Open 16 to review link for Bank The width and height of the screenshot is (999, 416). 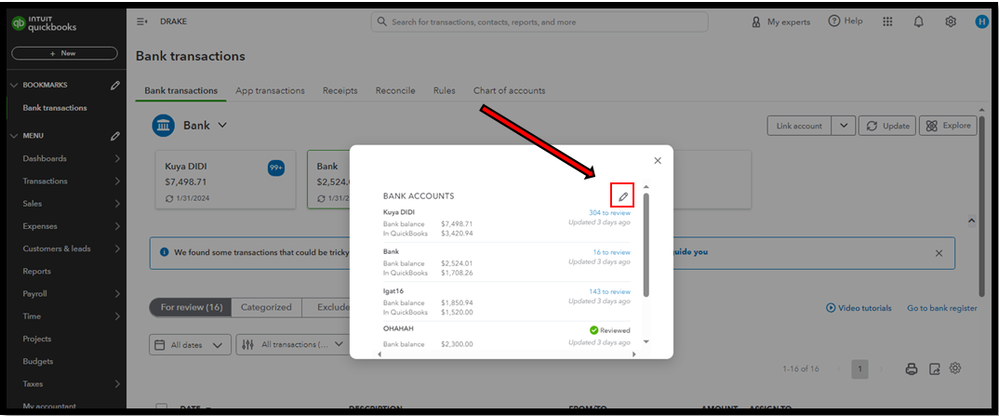[x=612, y=252]
